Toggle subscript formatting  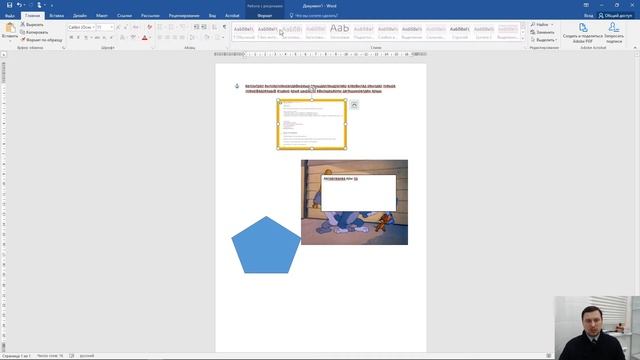click(x=104, y=38)
